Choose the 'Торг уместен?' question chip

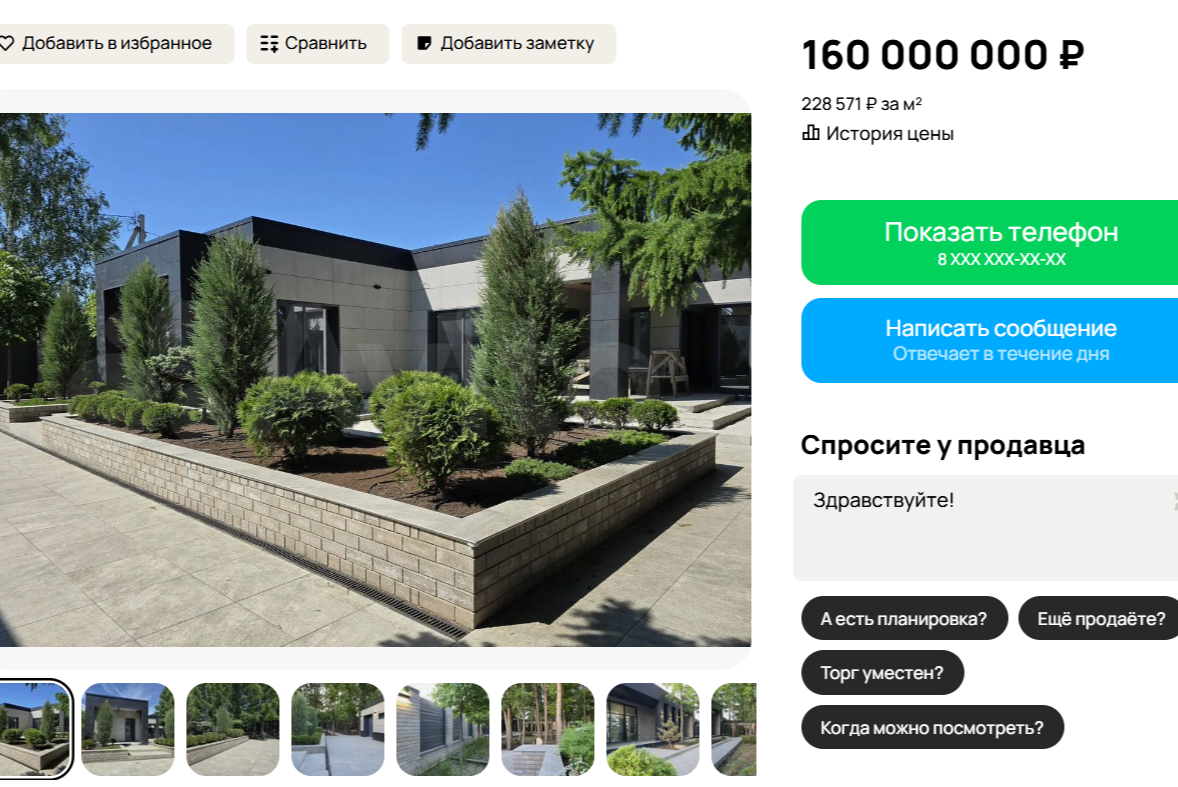click(x=882, y=673)
